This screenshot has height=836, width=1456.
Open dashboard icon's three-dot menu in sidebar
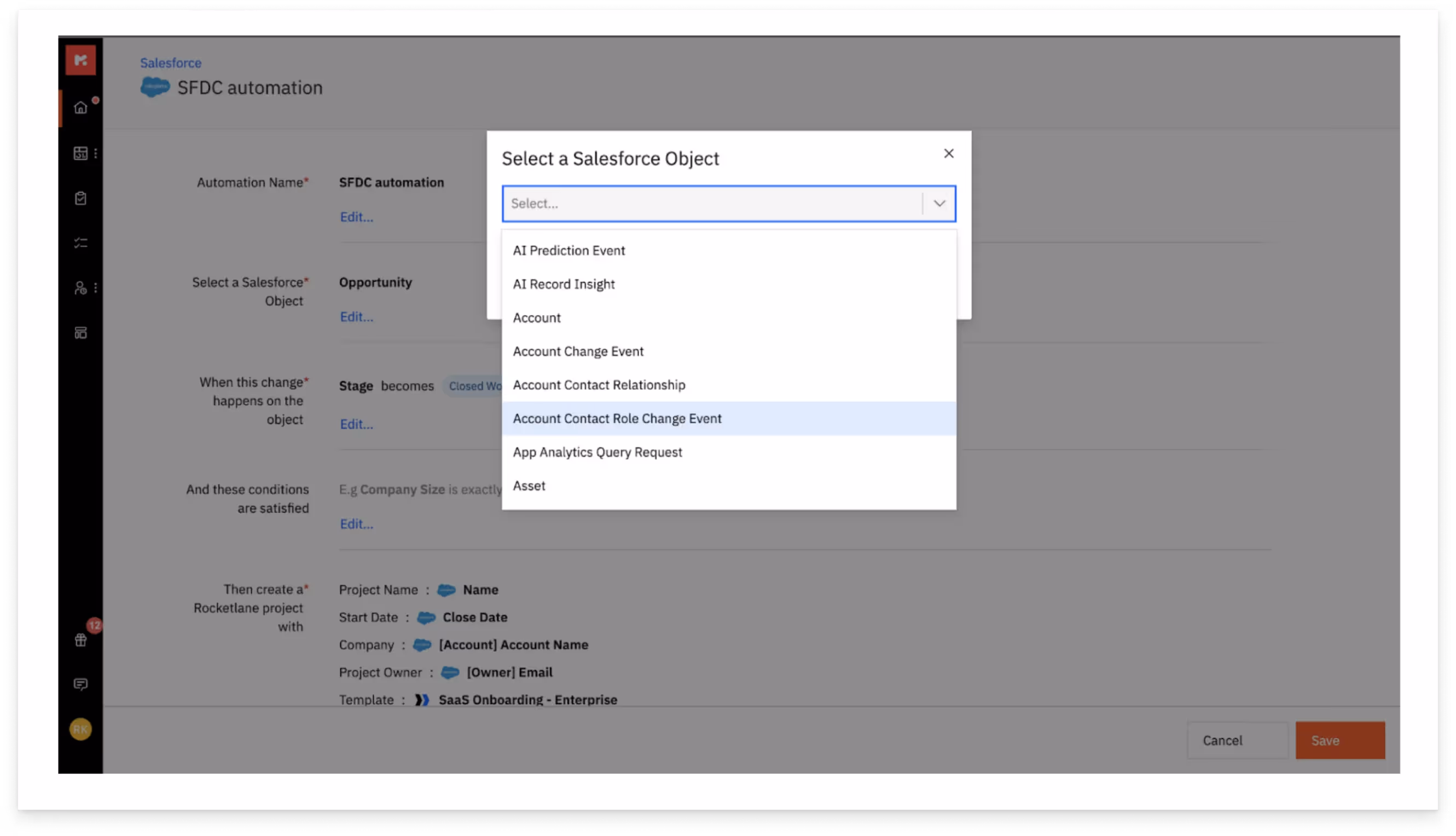(x=96, y=153)
